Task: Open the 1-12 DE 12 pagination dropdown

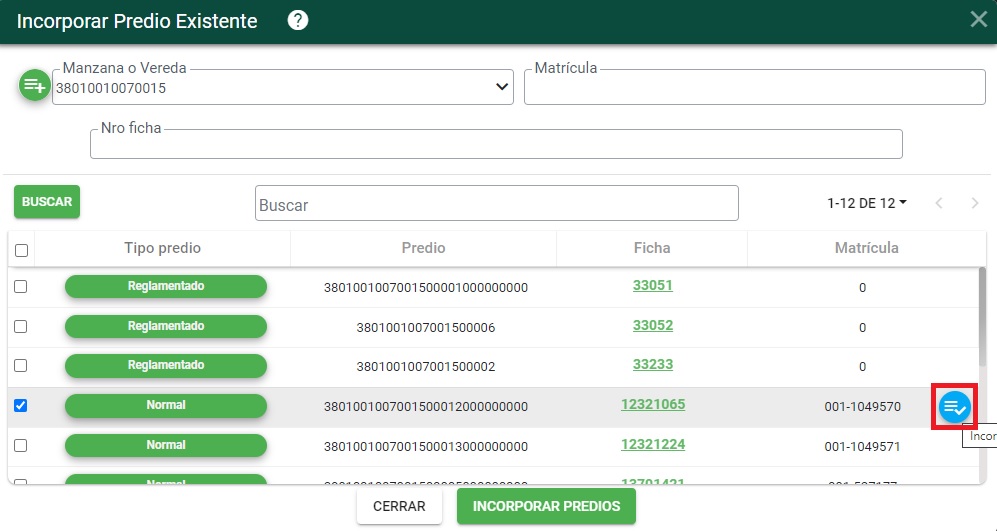Action: (867, 203)
